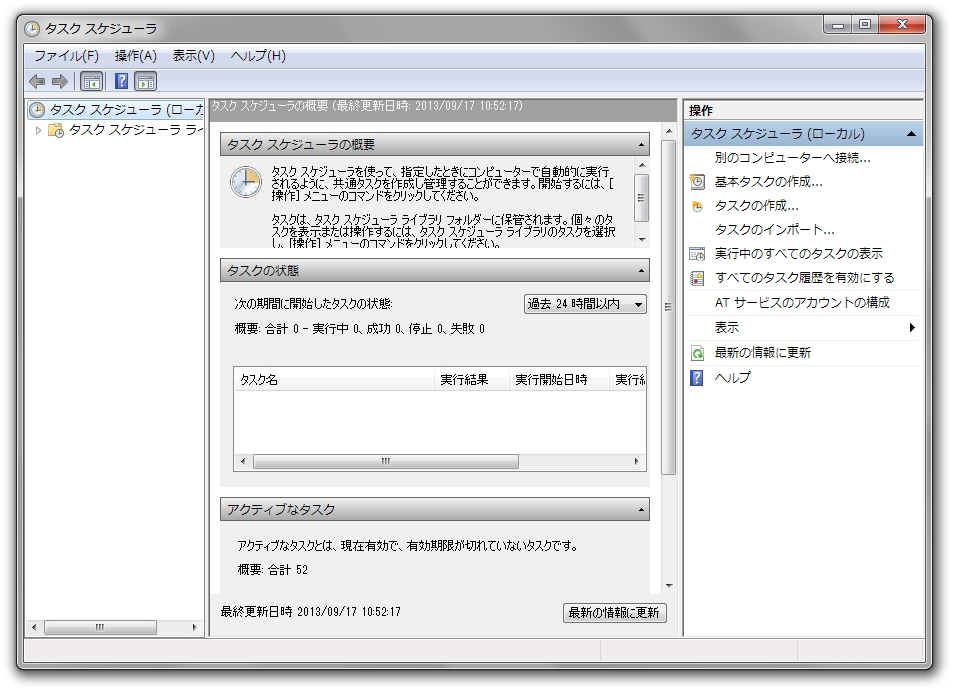Viewport: 954px width, 691px height.
Task: Click the 最新の情報に更新 button
Action: coord(616,613)
